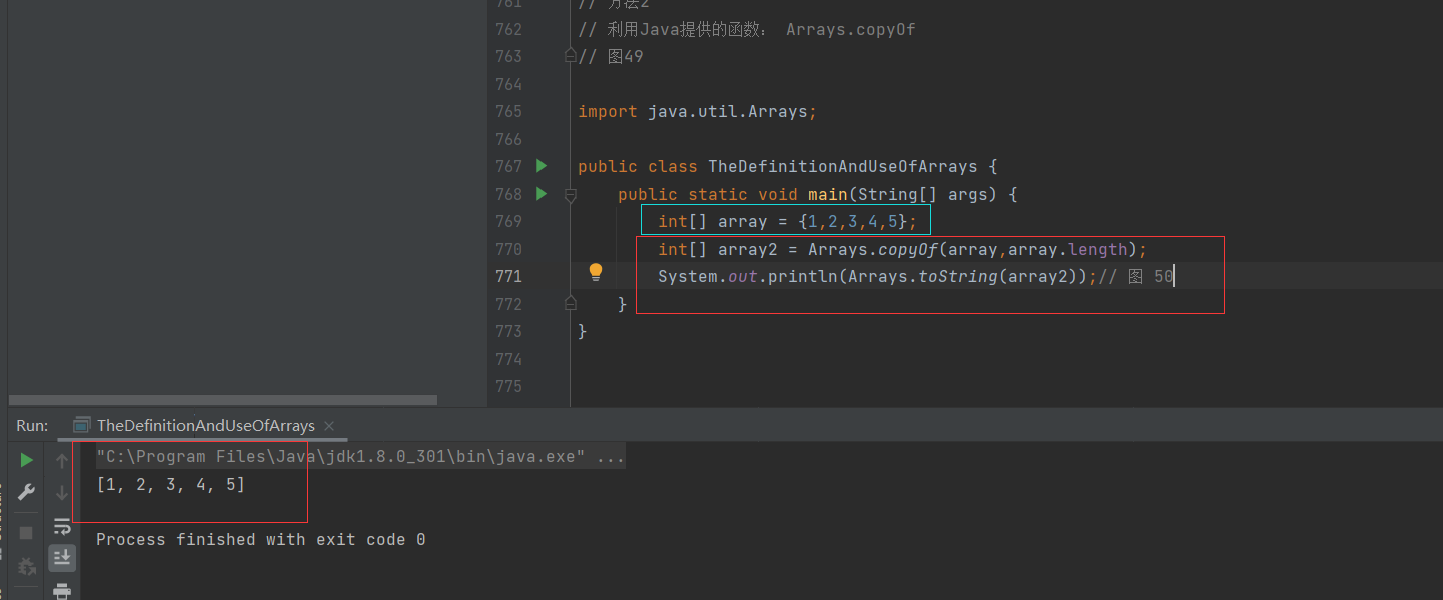
Task: Toggle Scroll to End in the console
Action: pos(62,558)
